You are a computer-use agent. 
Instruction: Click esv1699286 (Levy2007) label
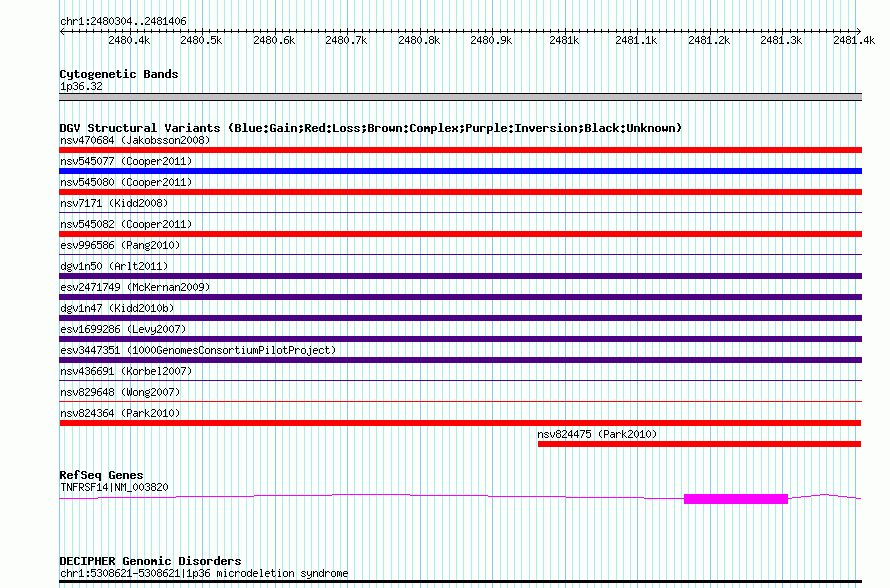pyautogui.click(x=123, y=329)
